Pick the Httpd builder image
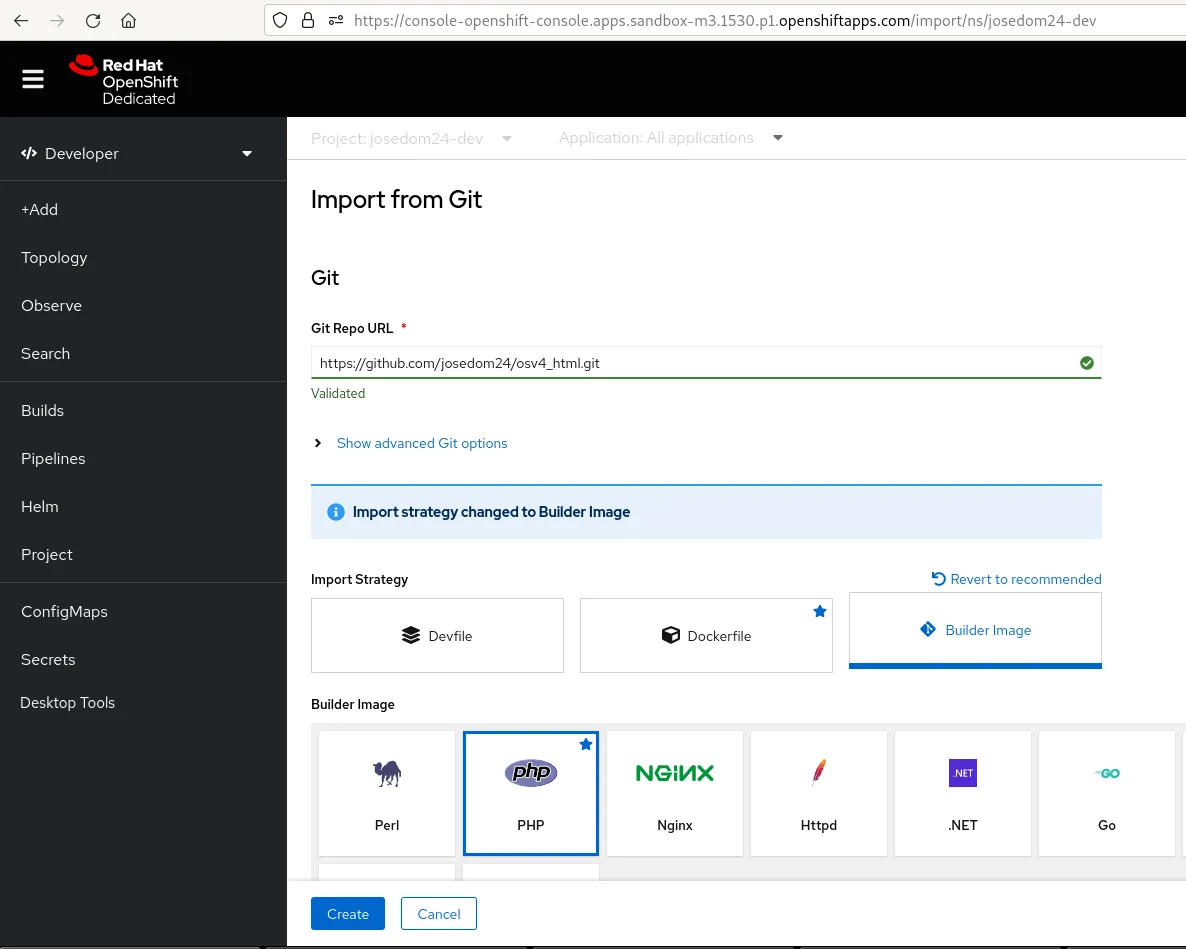Screen dimensions: 1186x949 [x=818, y=793]
